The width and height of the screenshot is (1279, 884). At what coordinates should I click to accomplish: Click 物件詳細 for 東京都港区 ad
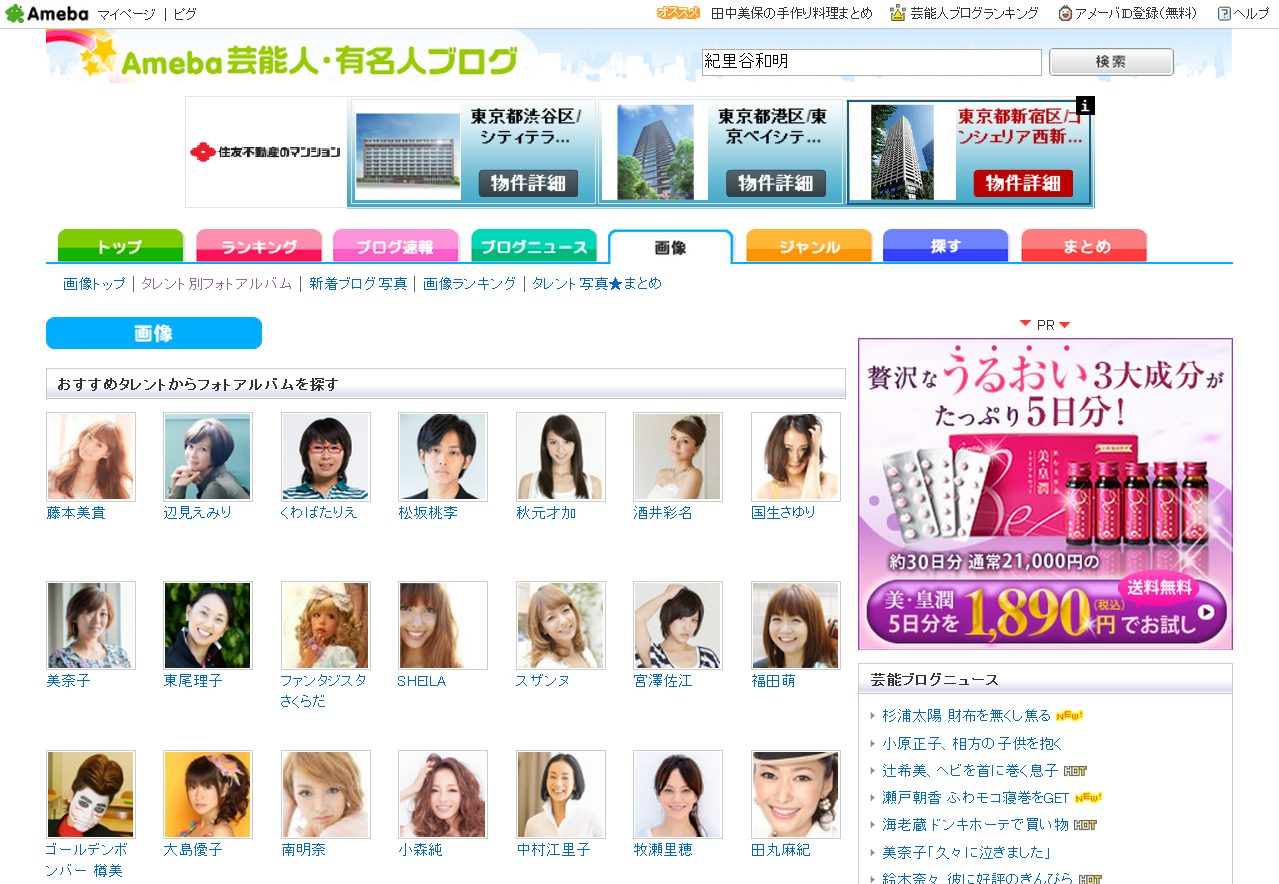pyautogui.click(x=776, y=183)
